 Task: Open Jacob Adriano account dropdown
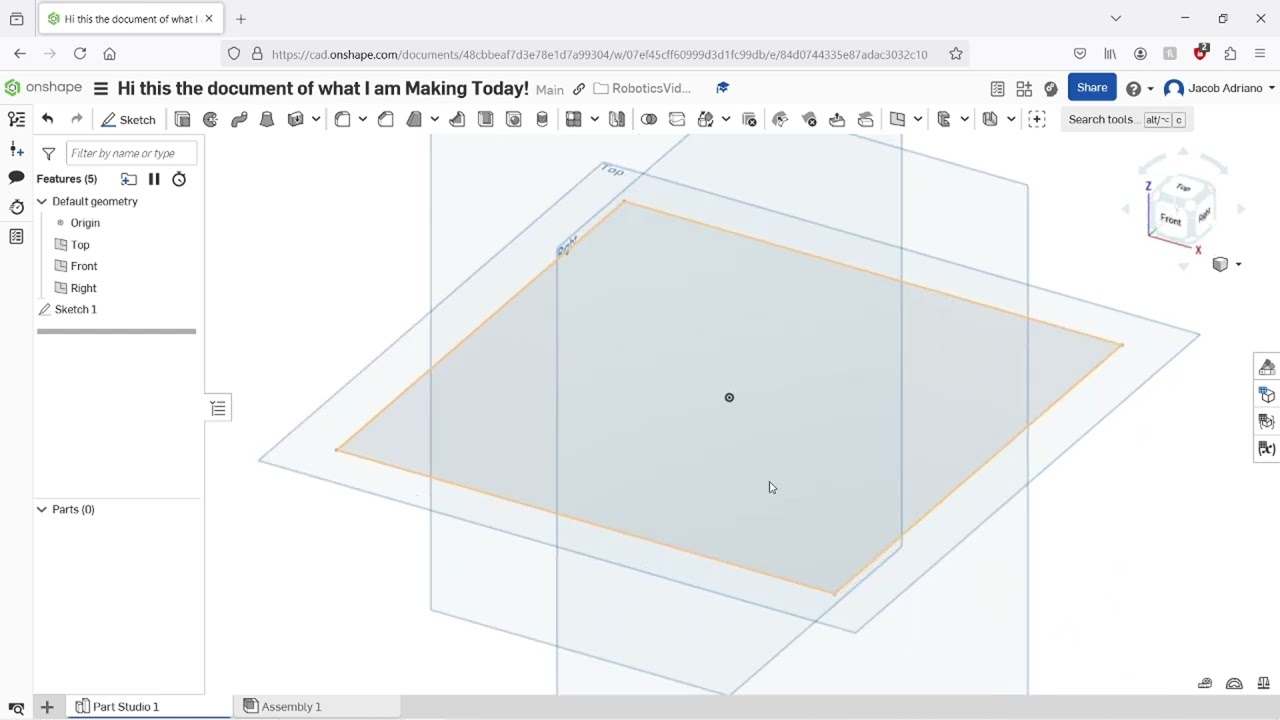tap(1220, 88)
